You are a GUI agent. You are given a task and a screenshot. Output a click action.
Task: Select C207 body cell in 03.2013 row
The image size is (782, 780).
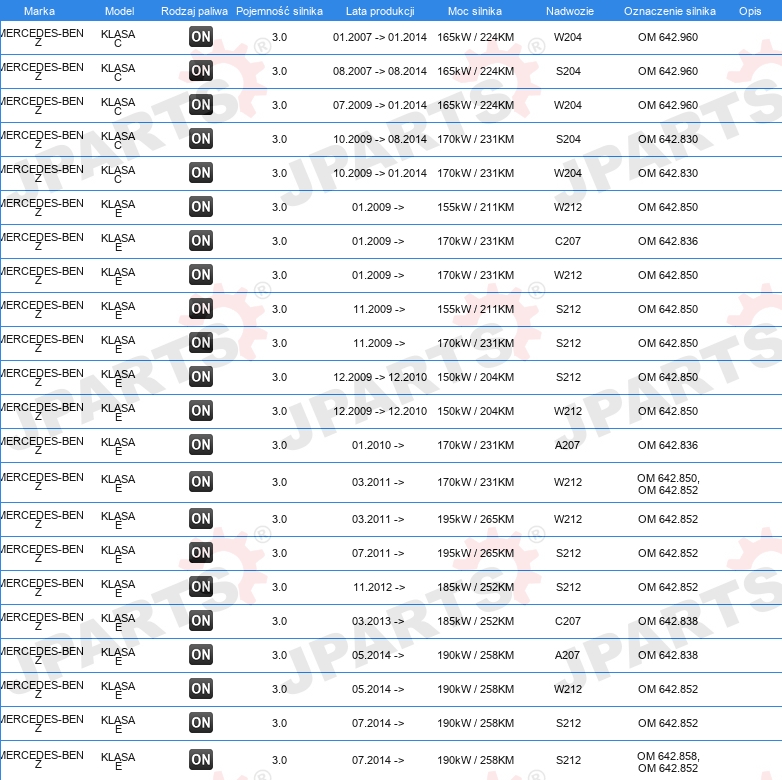(568, 621)
